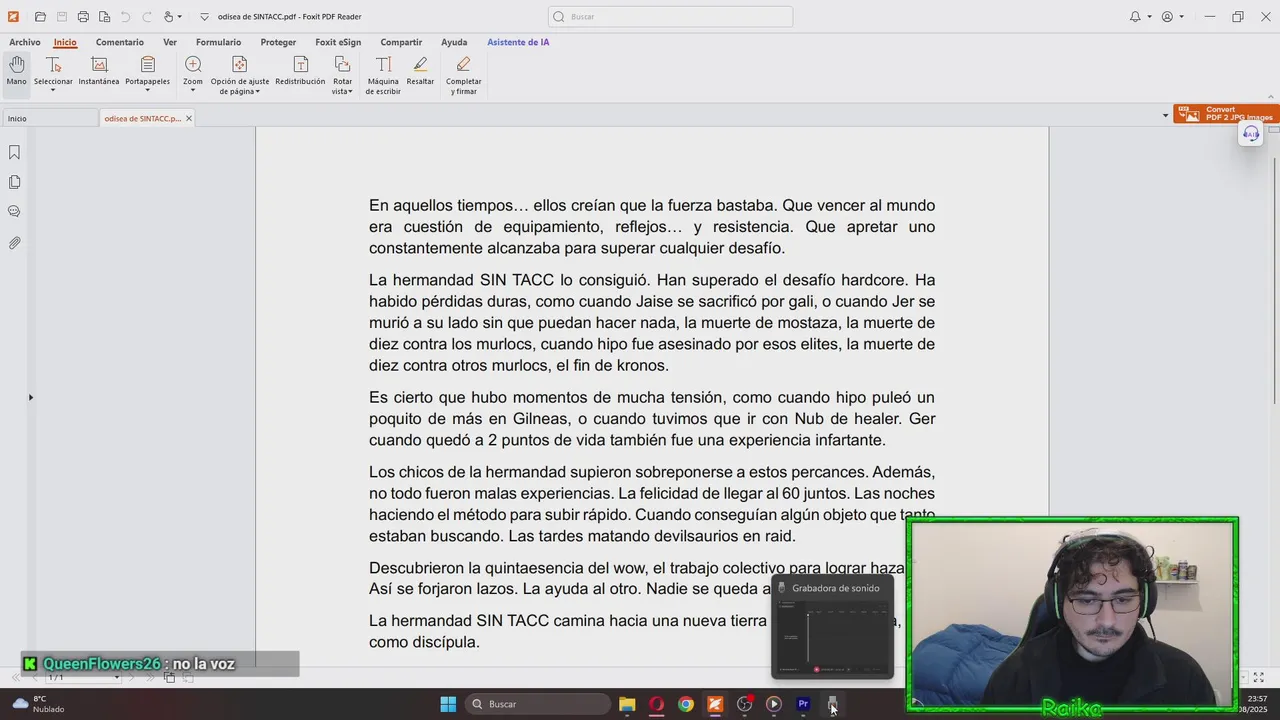The image size is (1280, 720).
Task: Open the document tab list dropdown arrow
Action: [1165, 116]
